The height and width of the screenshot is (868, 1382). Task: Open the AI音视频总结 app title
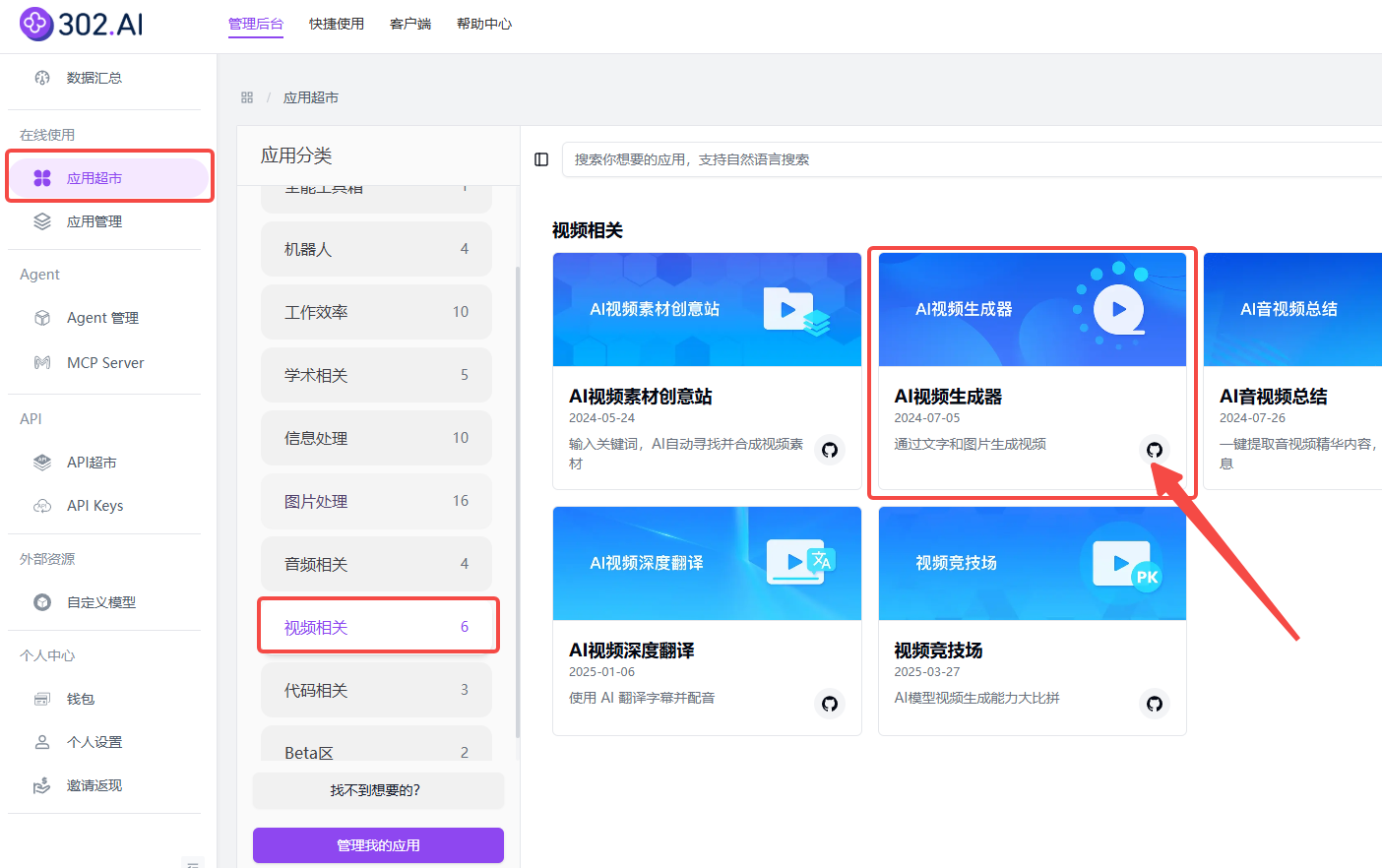pyautogui.click(x=1274, y=397)
